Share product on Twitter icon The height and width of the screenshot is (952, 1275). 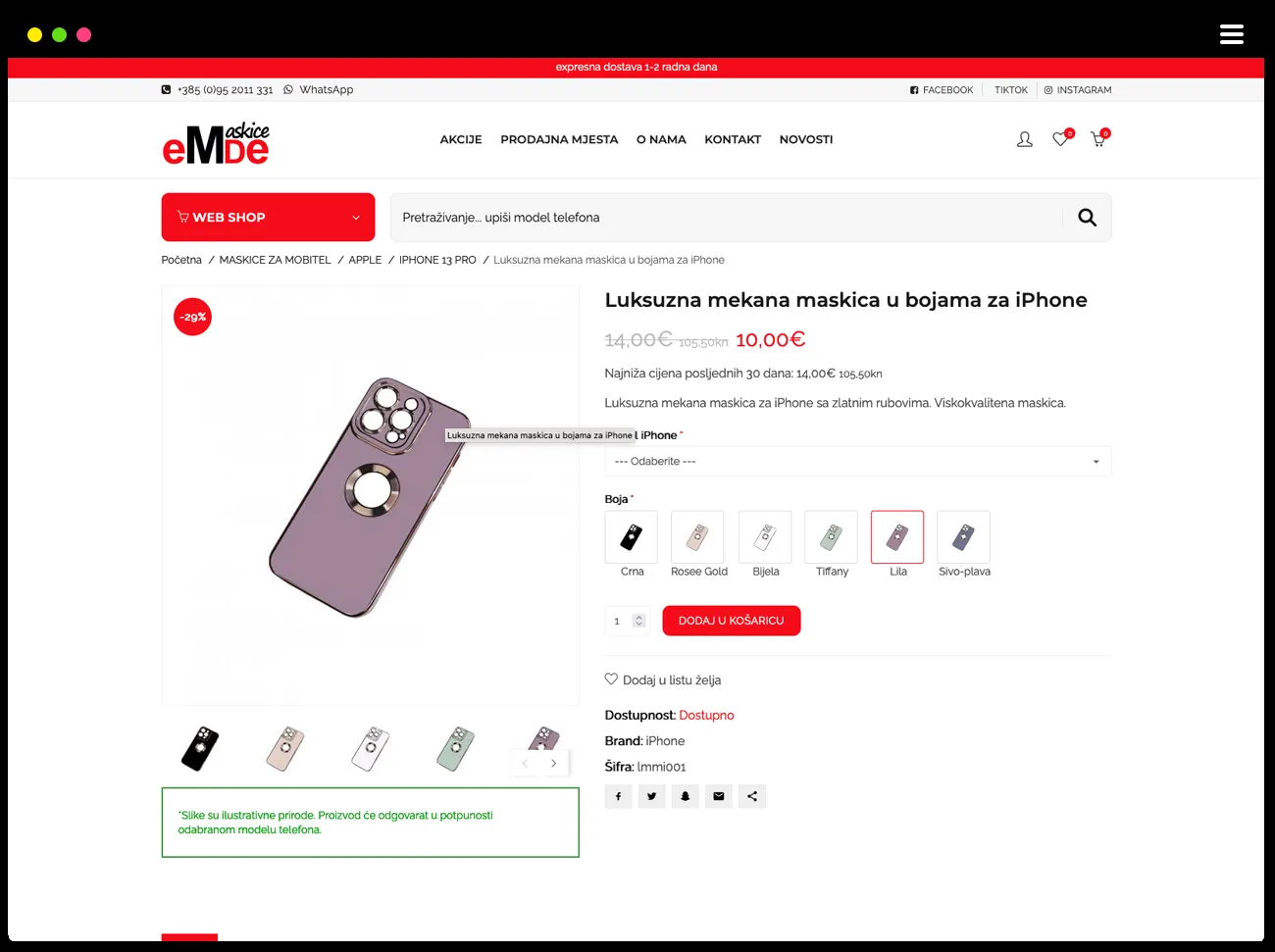[651, 796]
